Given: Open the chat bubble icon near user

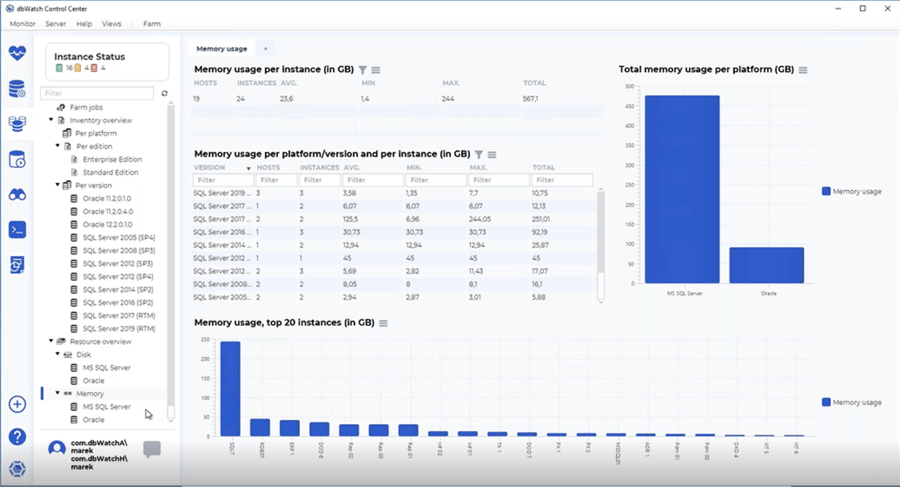Looking at the screenshot, I should (152, 450).
